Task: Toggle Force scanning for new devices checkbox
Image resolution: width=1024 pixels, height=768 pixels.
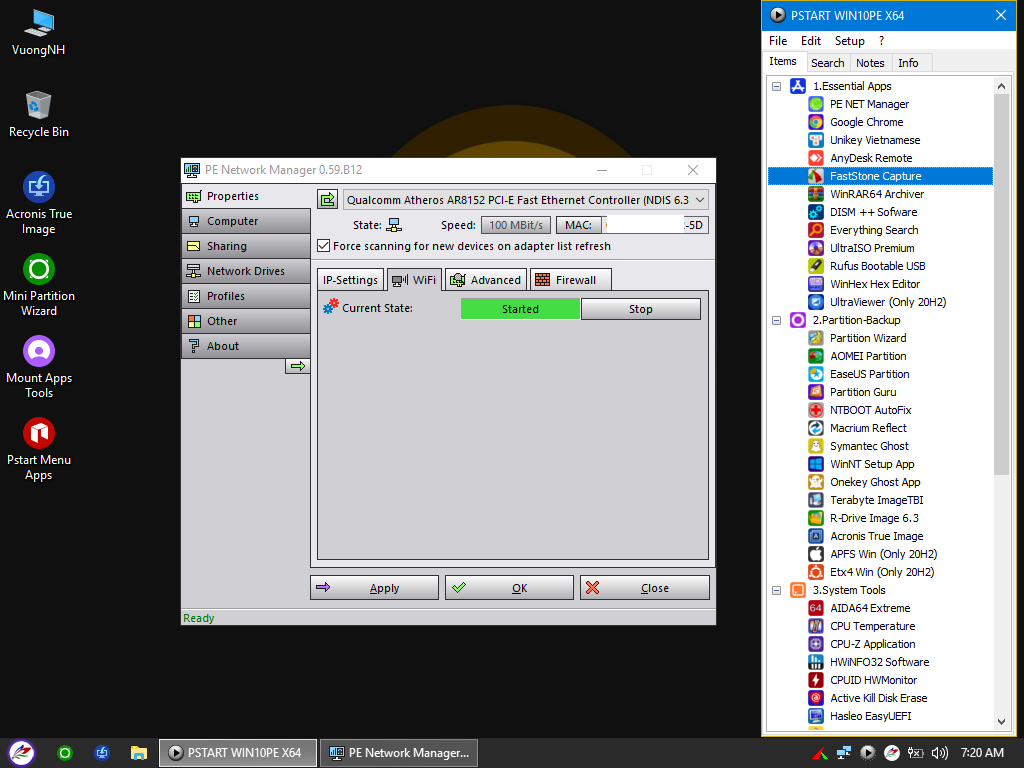Action: [323, 246]
